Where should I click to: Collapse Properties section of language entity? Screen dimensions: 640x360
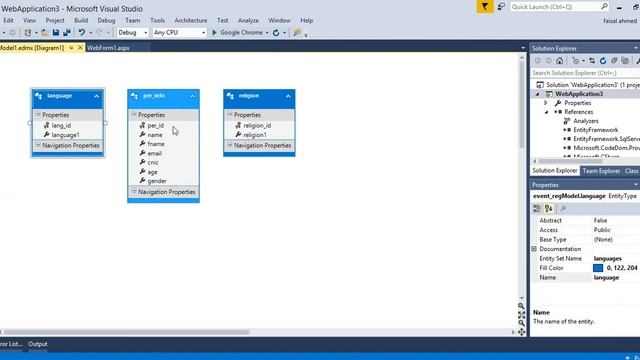tap(38, 115)
